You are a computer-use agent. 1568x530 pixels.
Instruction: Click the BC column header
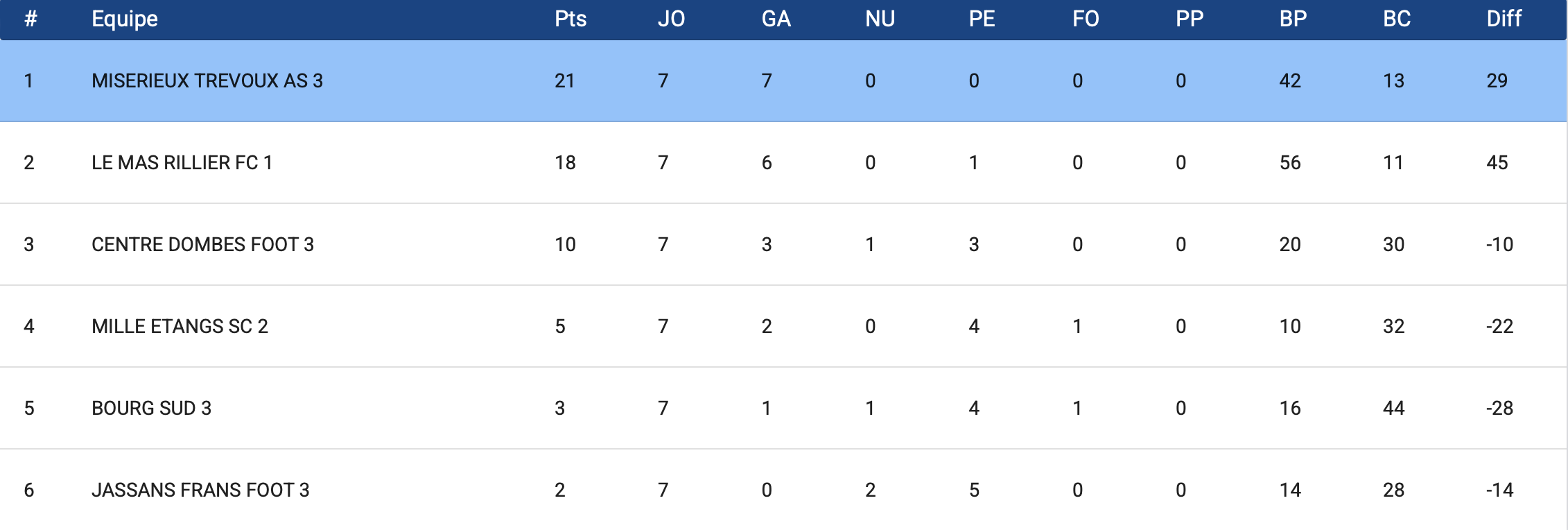pos(1397,19)
